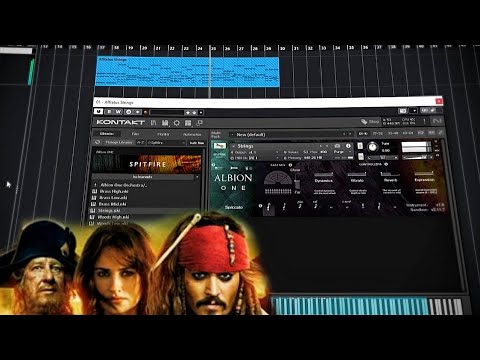Click the Reverb controller slider

tap(390, 174)
